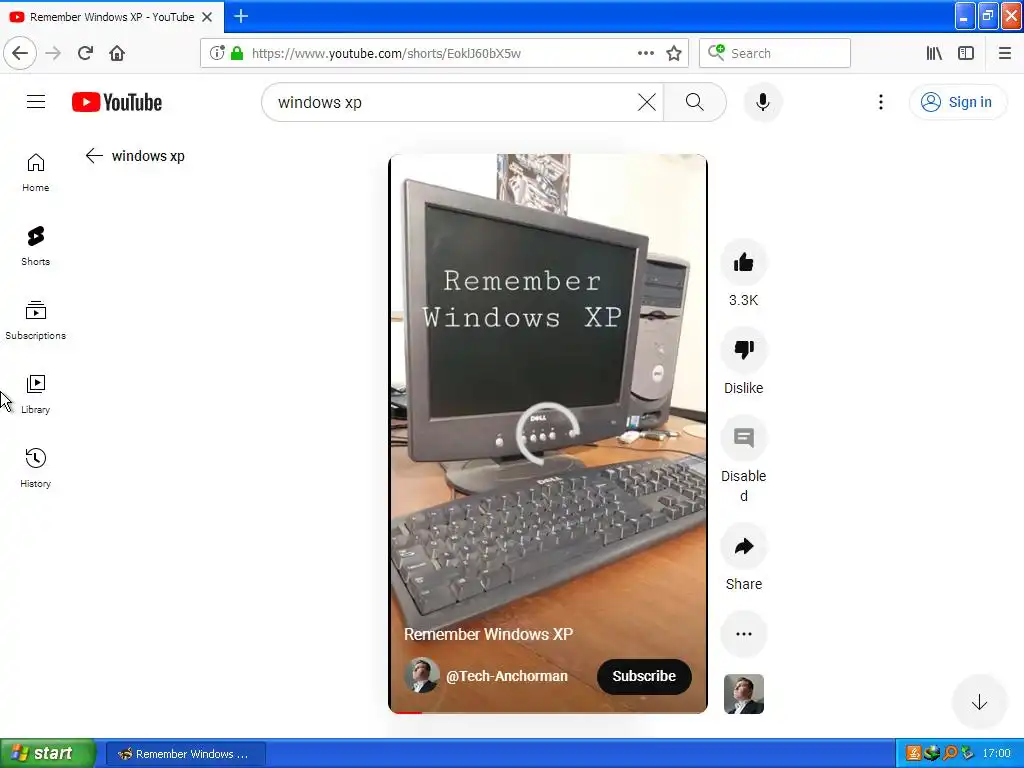Click the magnifier tray icon
Screen dimensions: 1024x768
950,754
